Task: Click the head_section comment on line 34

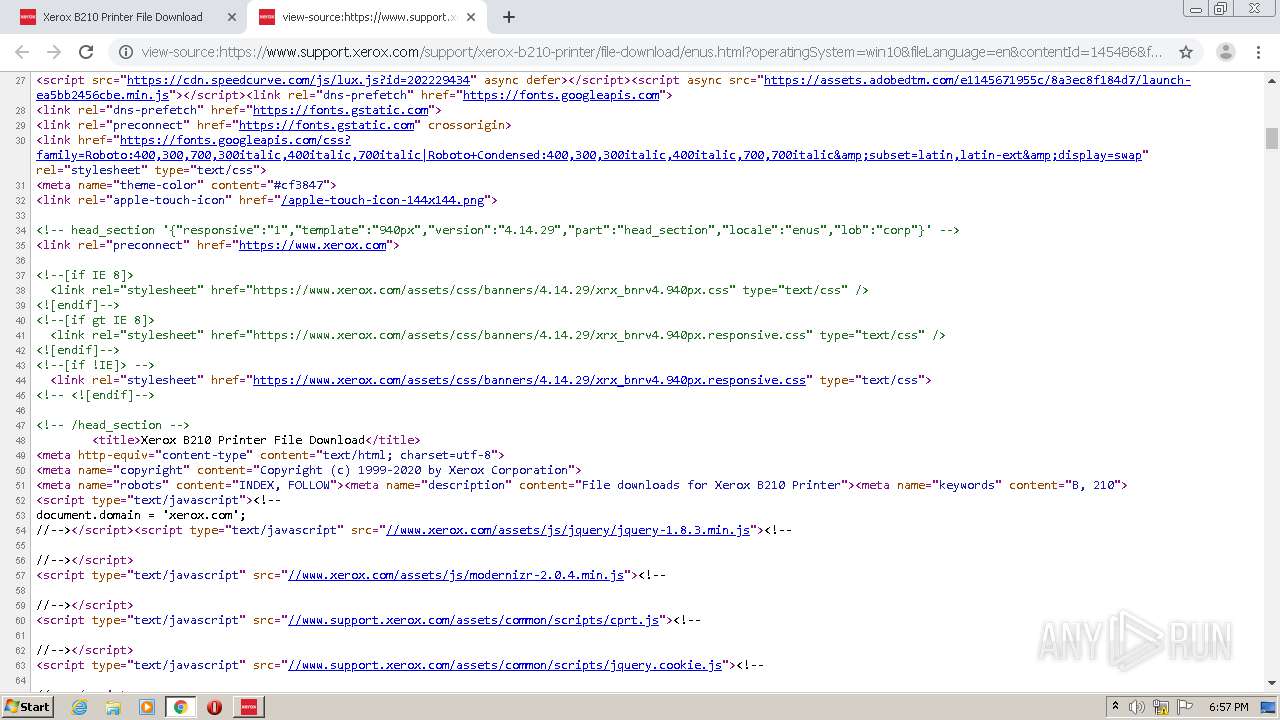Action: click(498, 230)
